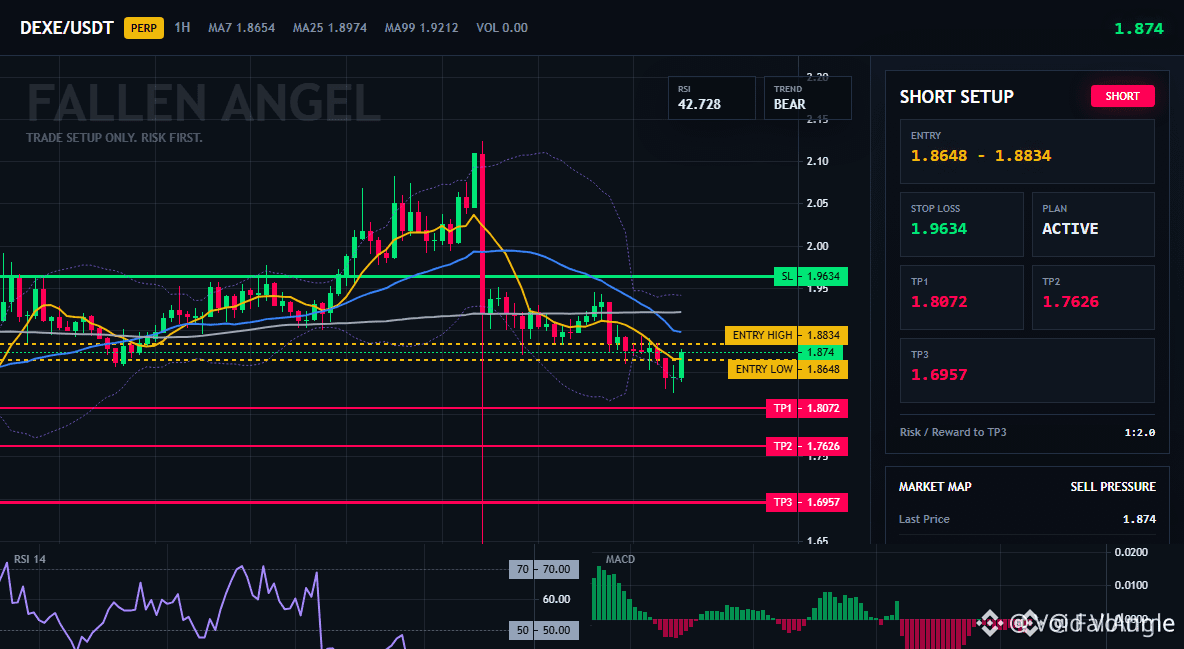This screenshot has height=649, width=1184.
Task: Click the MA25 1.8974 indicator label
Action: (x=330, y=28)
